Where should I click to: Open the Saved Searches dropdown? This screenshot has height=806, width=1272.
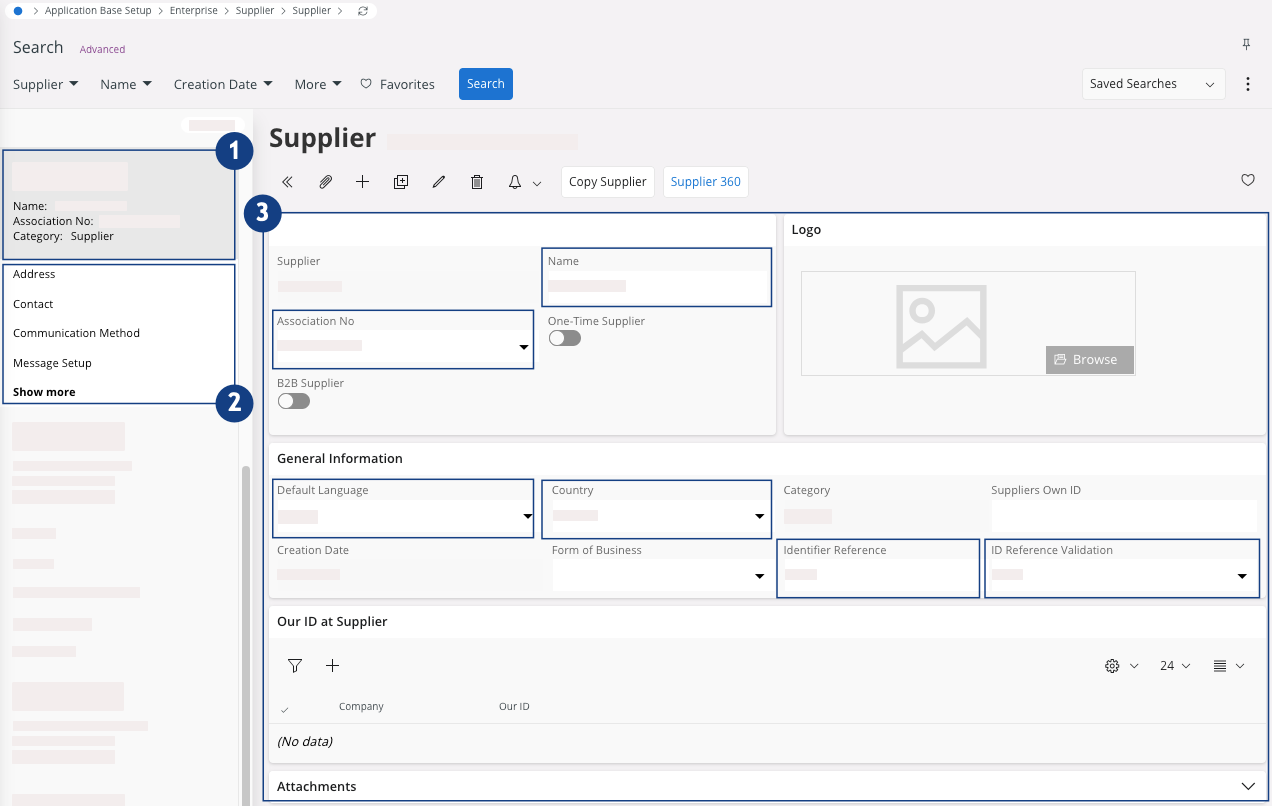click(x=1153, y=84)
